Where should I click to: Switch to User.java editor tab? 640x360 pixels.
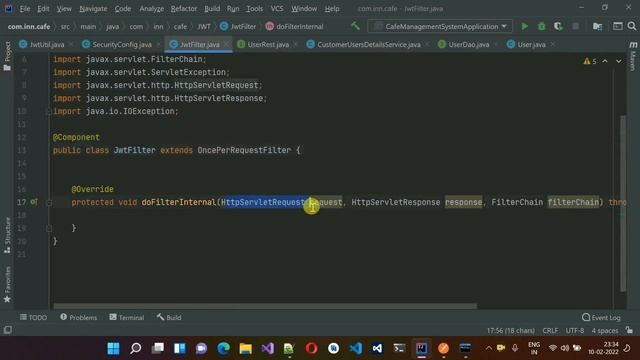coord(531,44)
